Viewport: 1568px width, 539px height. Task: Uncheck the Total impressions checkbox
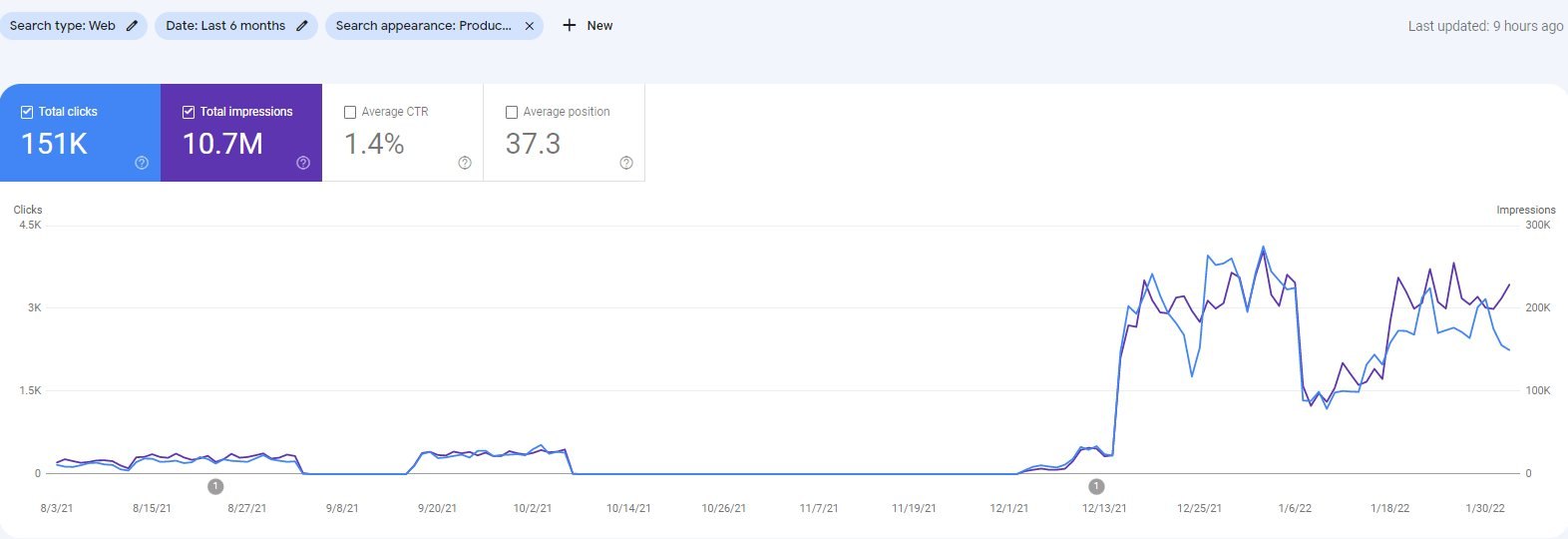tap(189, 112)
